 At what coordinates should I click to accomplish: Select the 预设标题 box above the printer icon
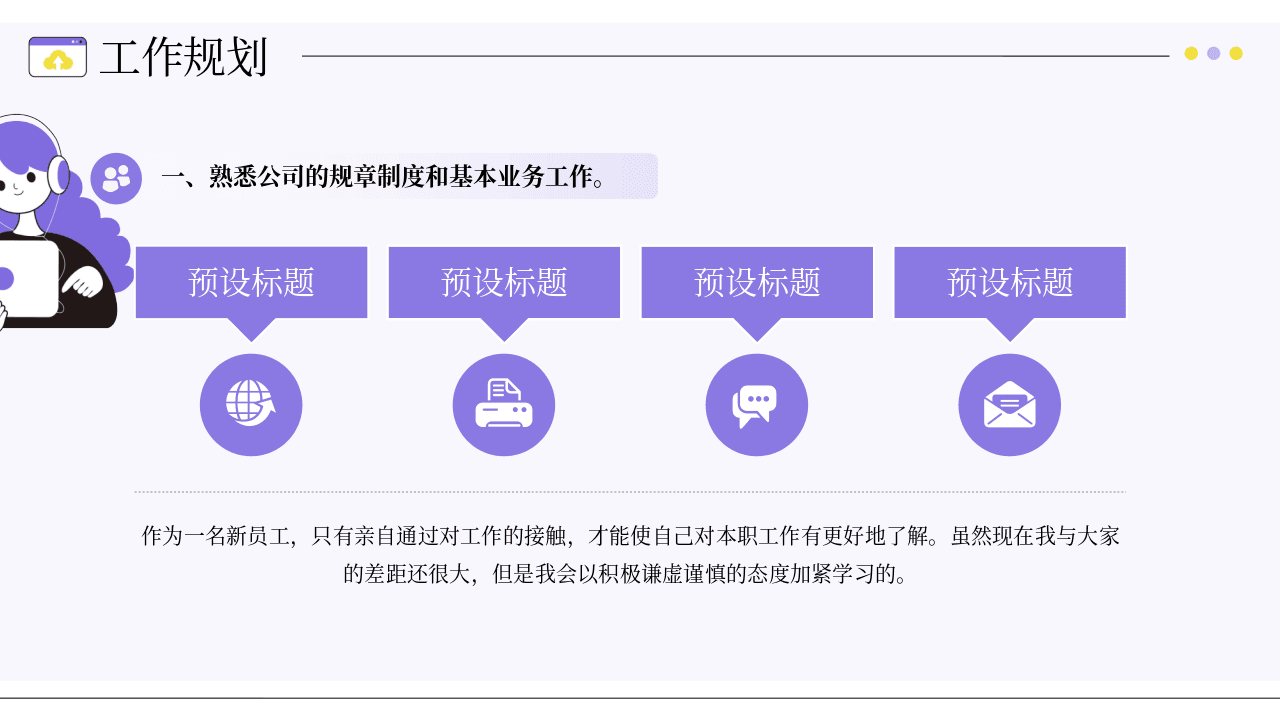tap(505, 283)
